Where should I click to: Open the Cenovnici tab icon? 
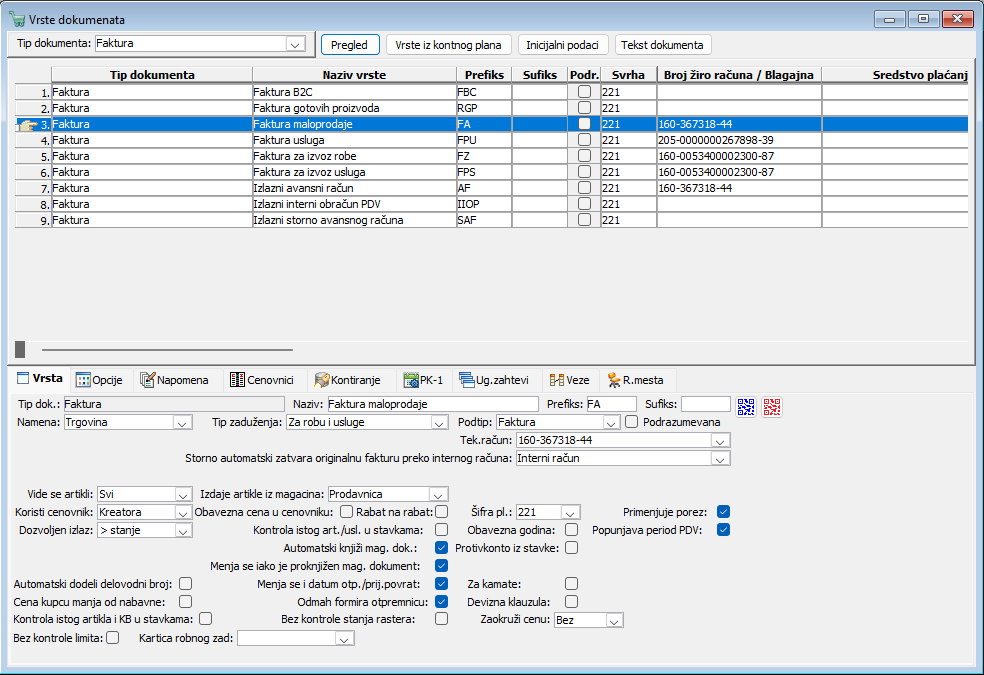tap(237, 380)
